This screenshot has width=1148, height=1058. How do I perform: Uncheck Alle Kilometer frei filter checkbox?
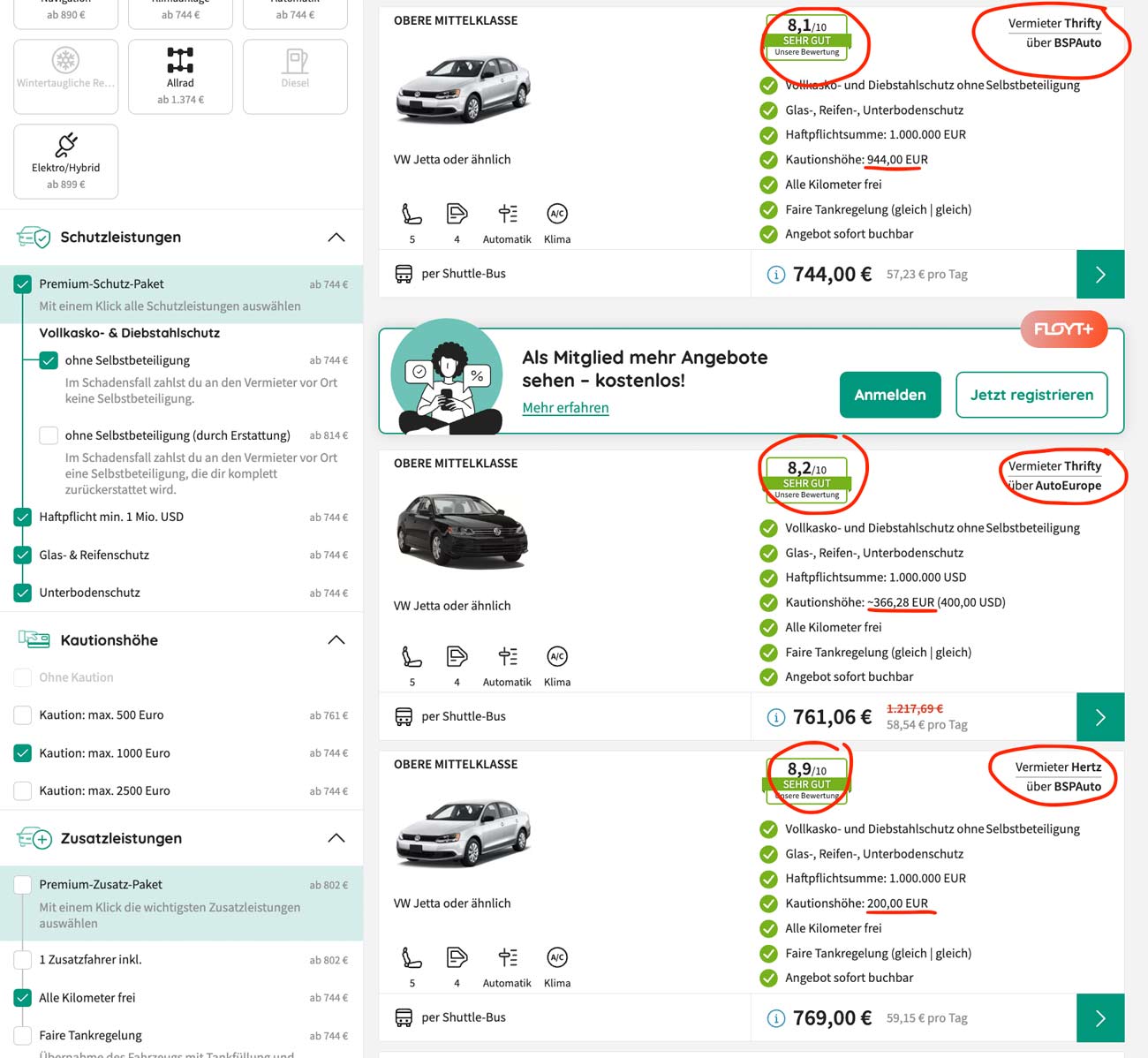(23, 998)
